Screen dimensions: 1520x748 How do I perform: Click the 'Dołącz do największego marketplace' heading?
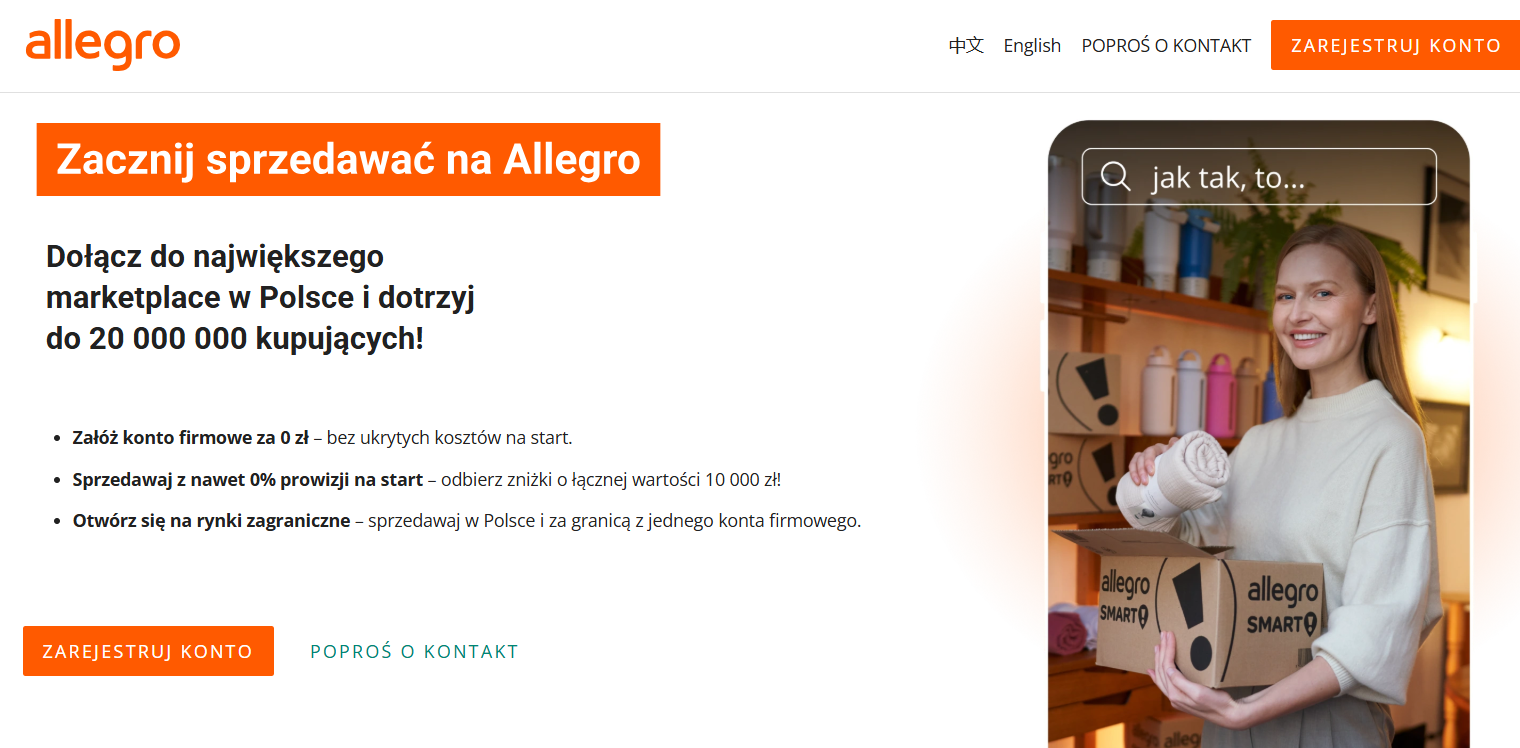pos(260,297)
